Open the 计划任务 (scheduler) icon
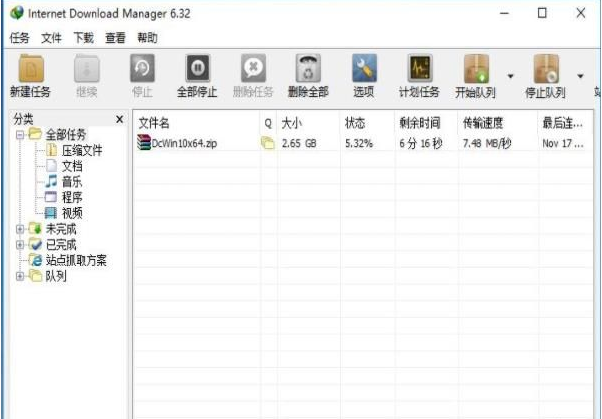 point(420,69)
